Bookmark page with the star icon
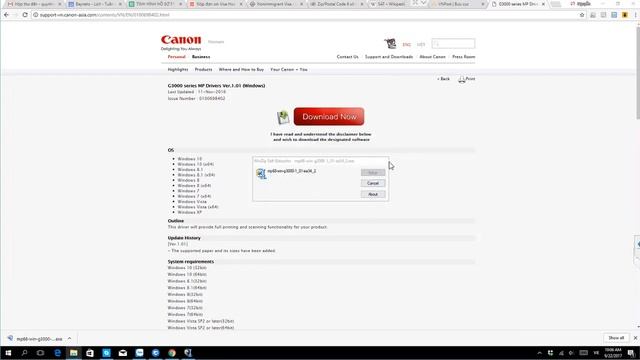The image size is (640, 360). pos(582,15)
